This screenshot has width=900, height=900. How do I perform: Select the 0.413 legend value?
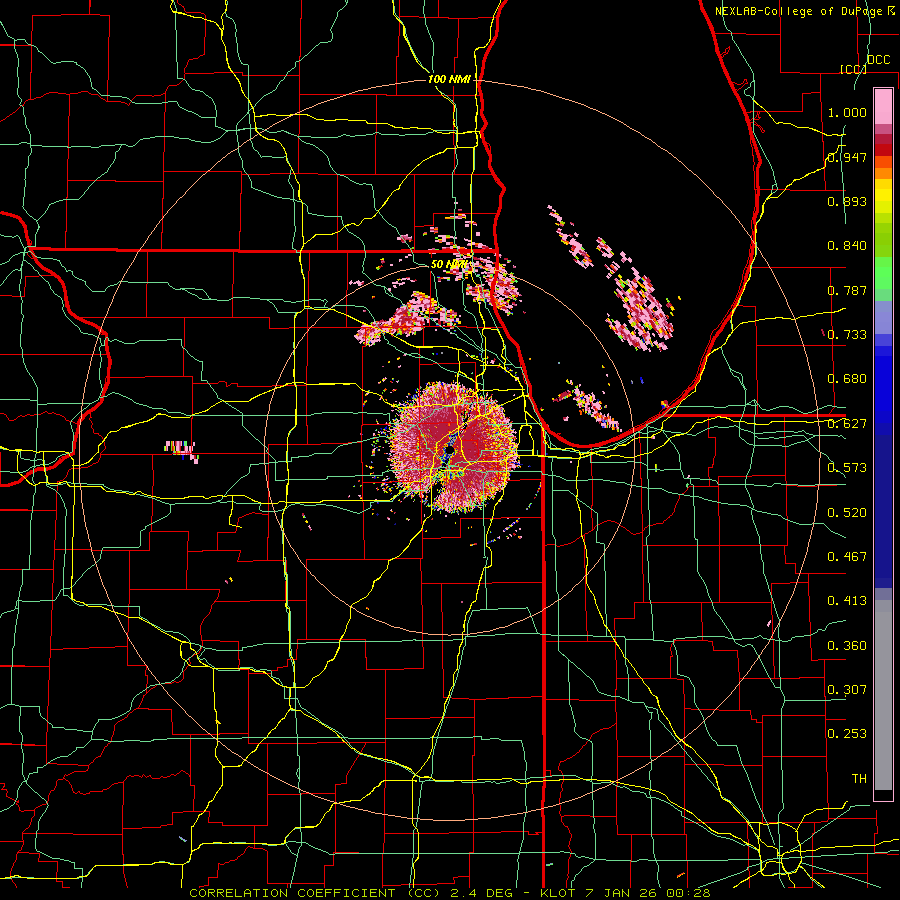coord(847,601)
